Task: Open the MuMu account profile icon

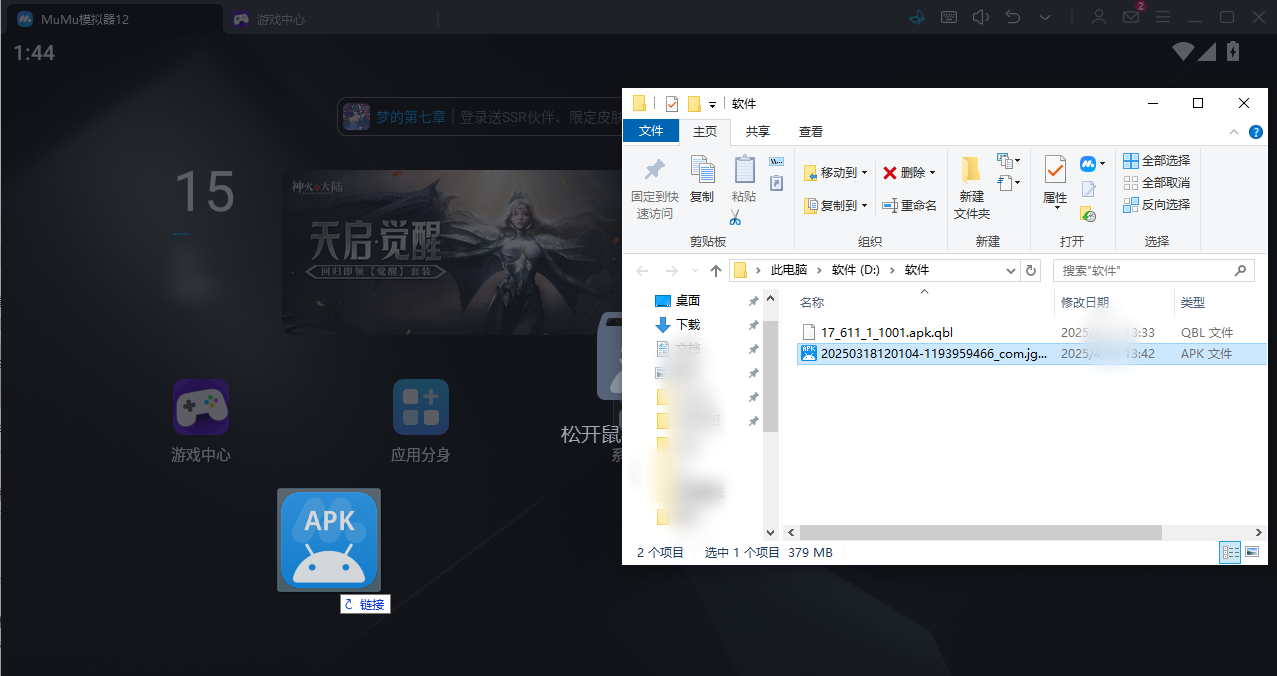Action: (1098, 17)
